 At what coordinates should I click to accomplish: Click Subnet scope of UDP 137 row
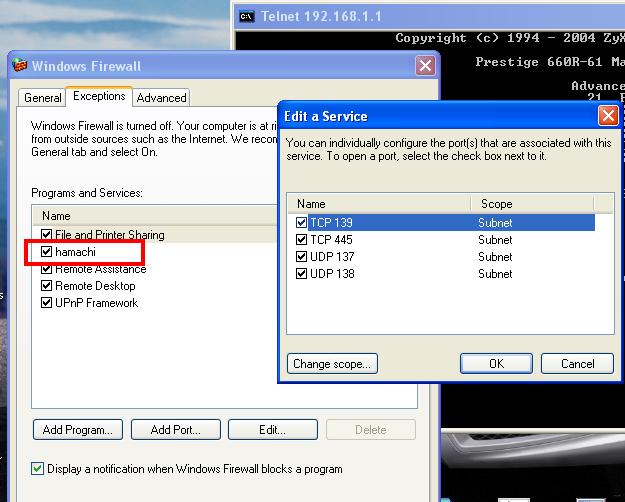click(495, 256)
